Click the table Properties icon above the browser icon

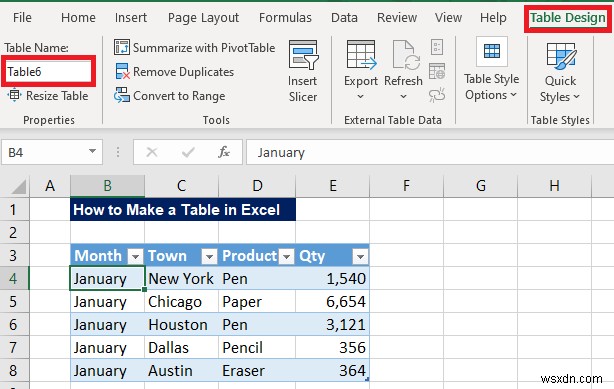[437, 47]
